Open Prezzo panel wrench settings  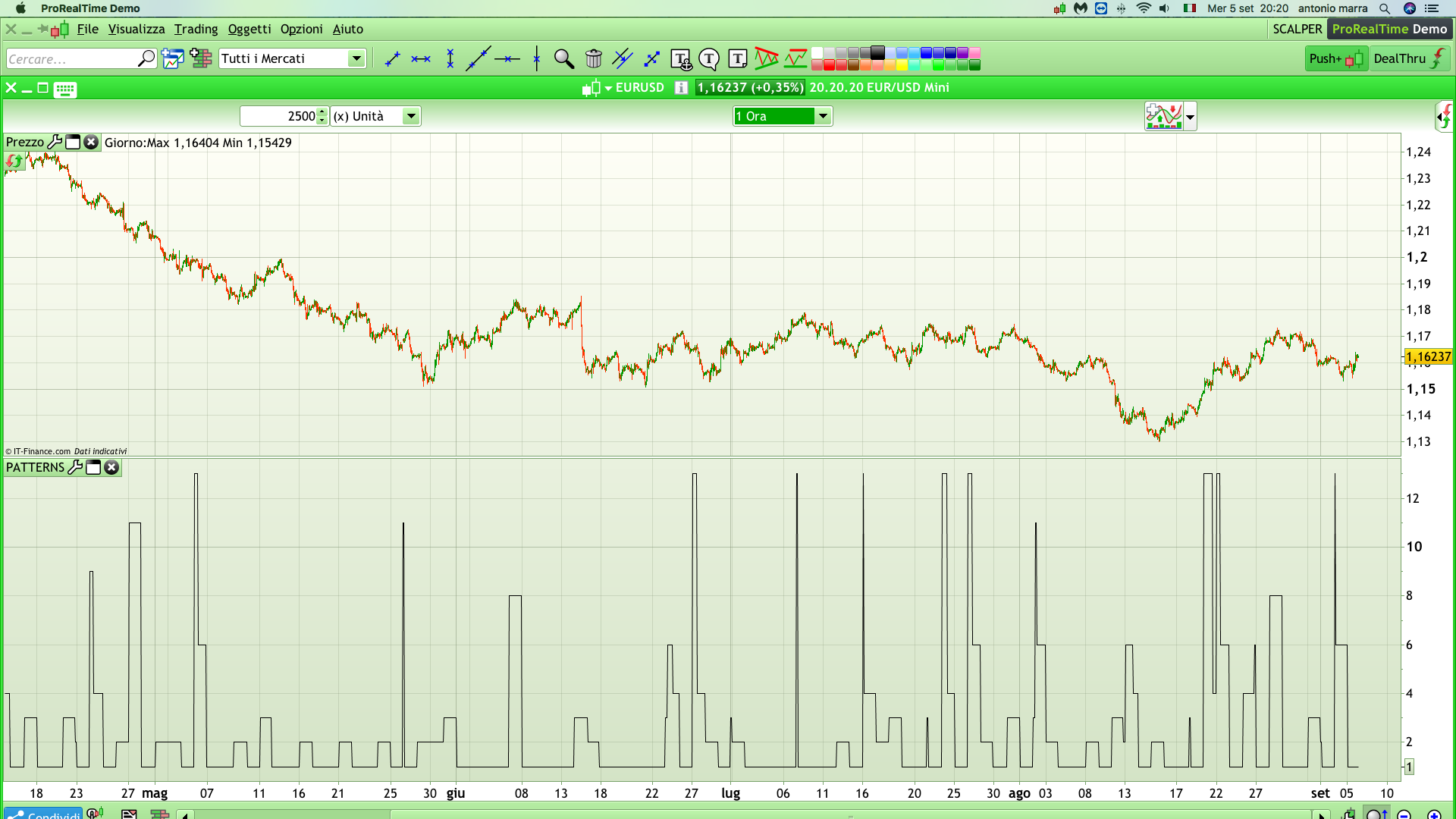[55, 142]
